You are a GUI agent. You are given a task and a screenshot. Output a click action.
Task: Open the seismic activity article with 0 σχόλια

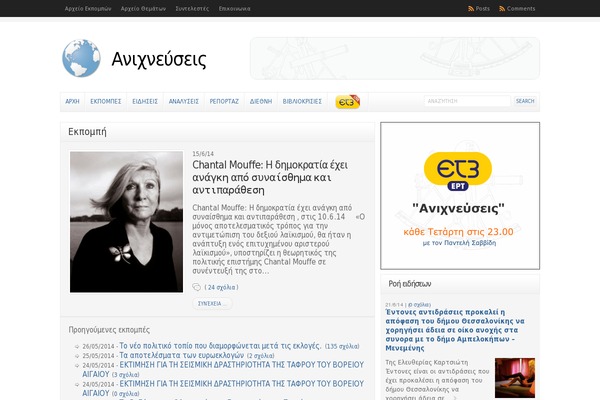click(x=223, y=388)
